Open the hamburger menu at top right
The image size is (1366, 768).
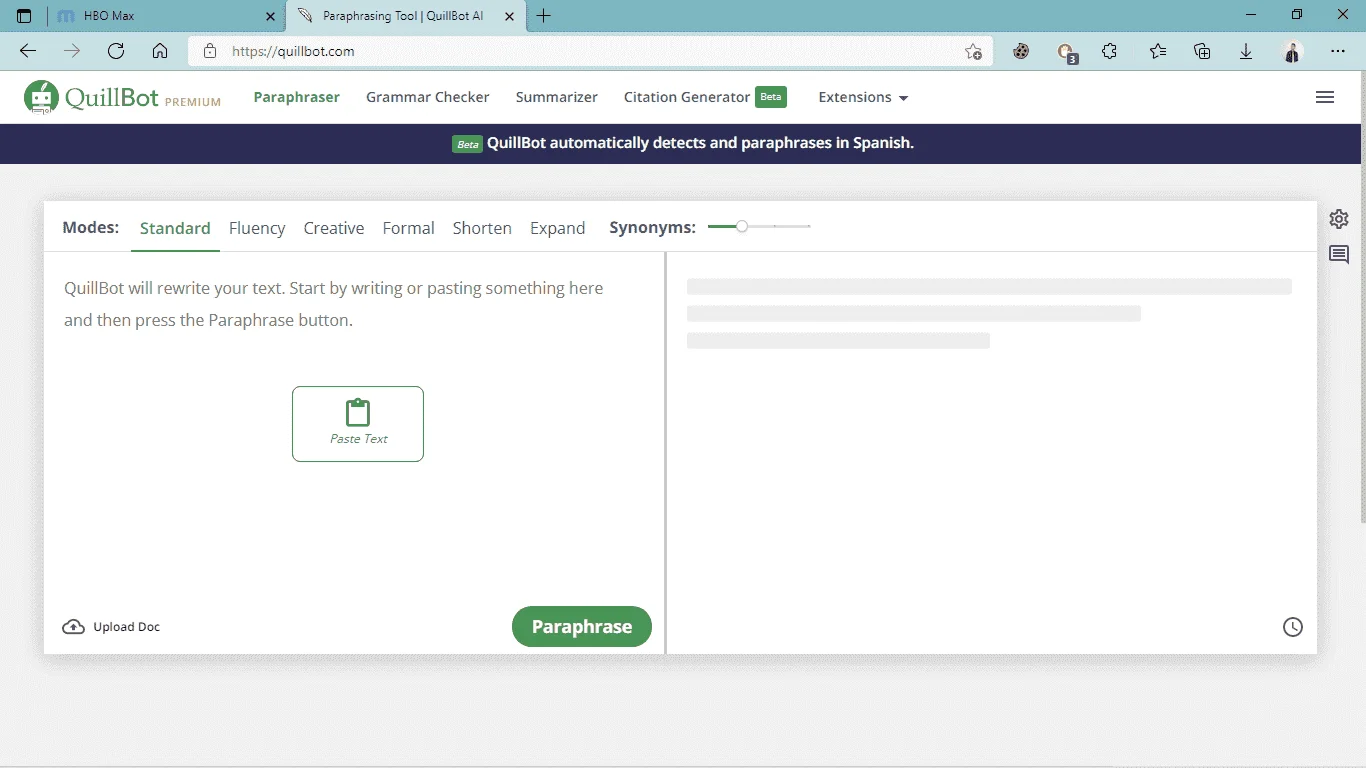click(1325, 97)
